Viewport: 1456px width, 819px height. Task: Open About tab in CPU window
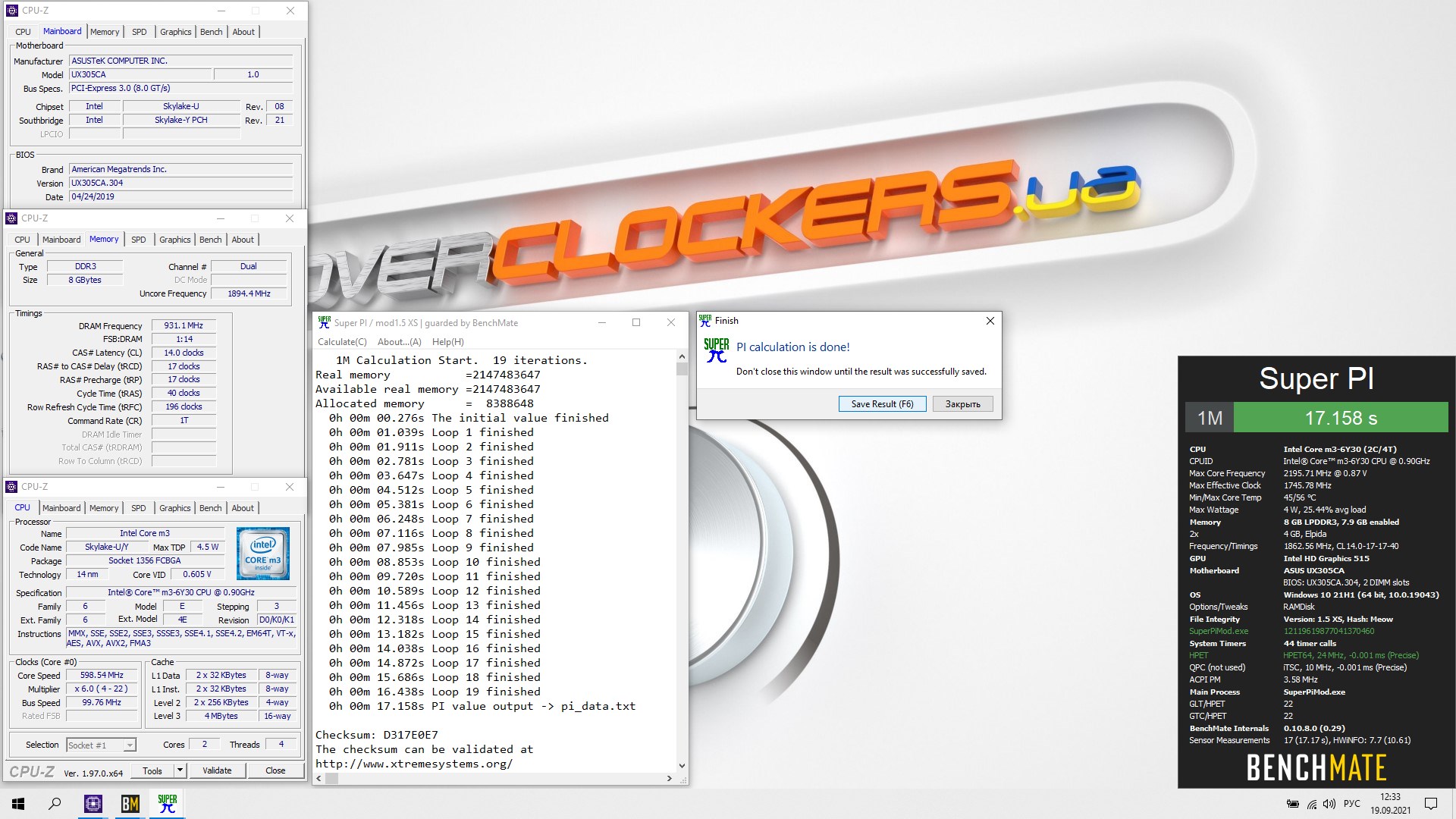pos(243,508)
